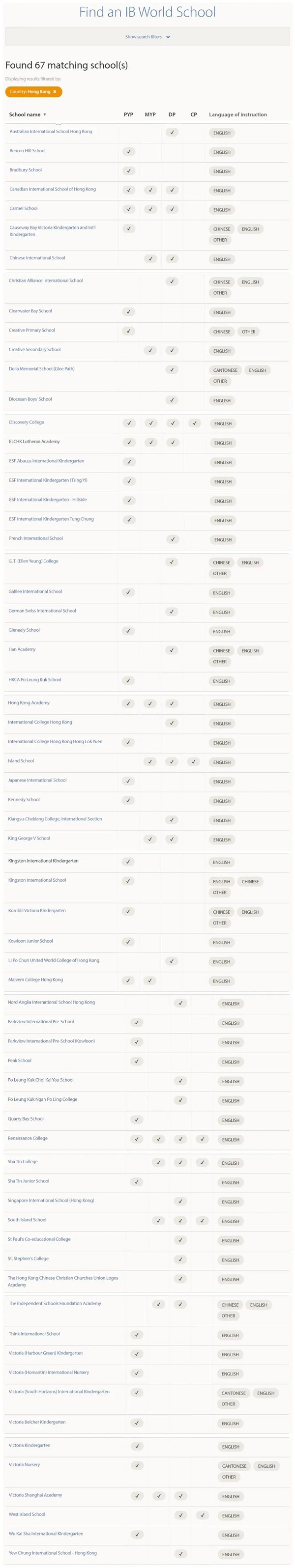Open Yew Chung International School link

click(x=53, y=1553)
